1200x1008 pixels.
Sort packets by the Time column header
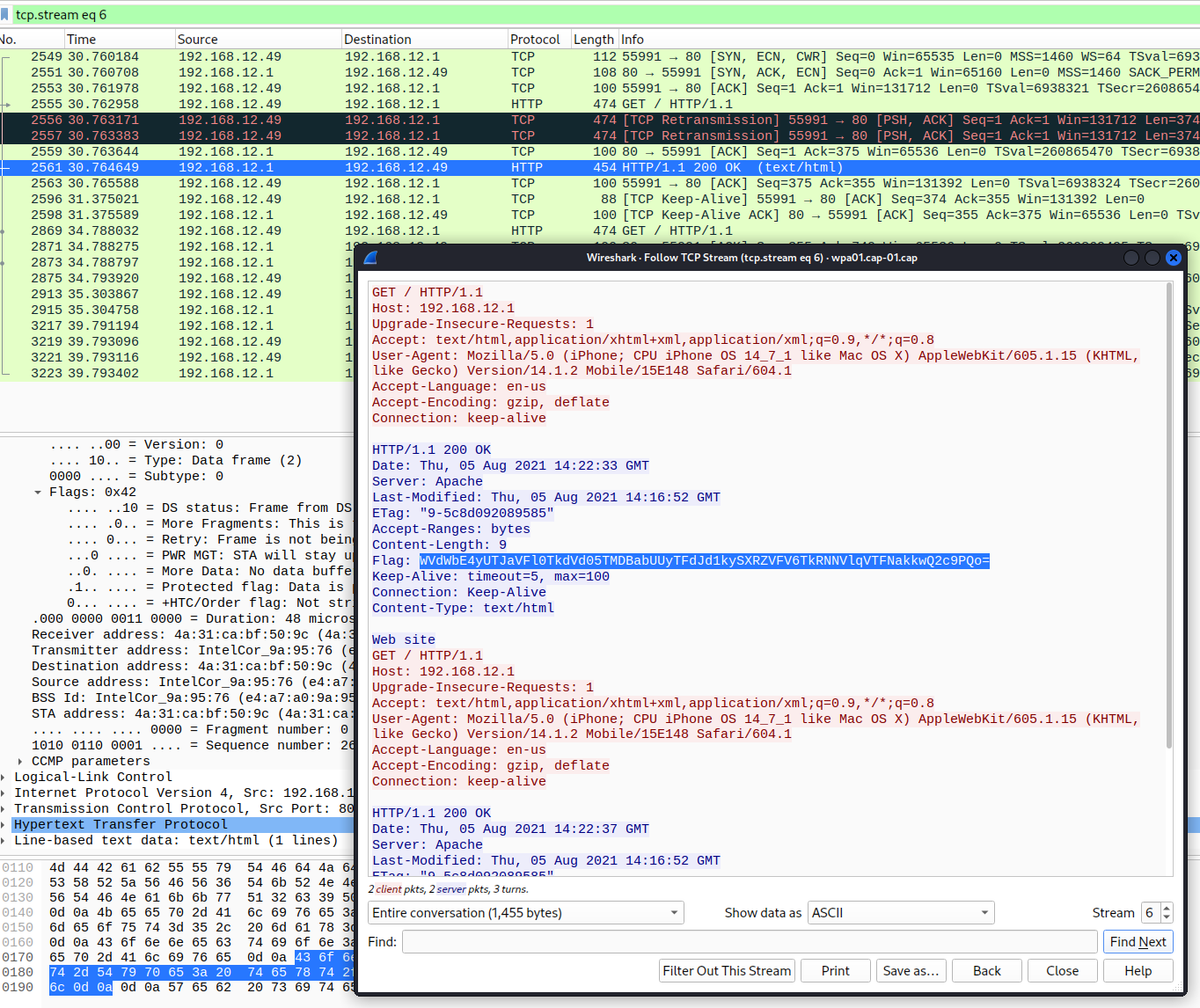pyautogui.click(x=82, y=40)
